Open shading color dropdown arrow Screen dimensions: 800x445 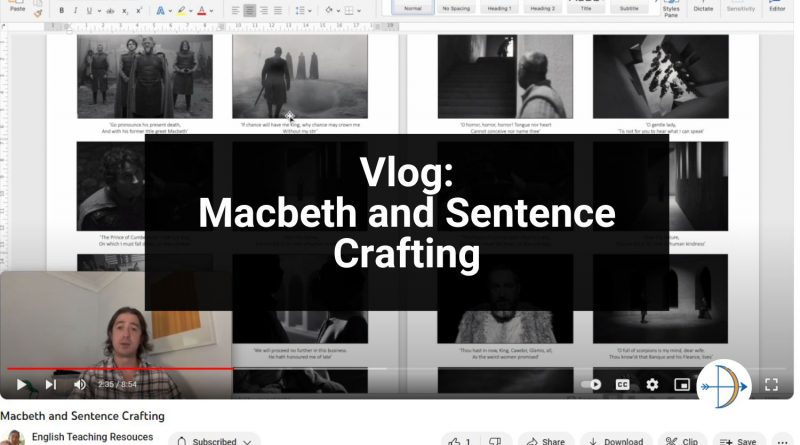(x=338, y=11)
